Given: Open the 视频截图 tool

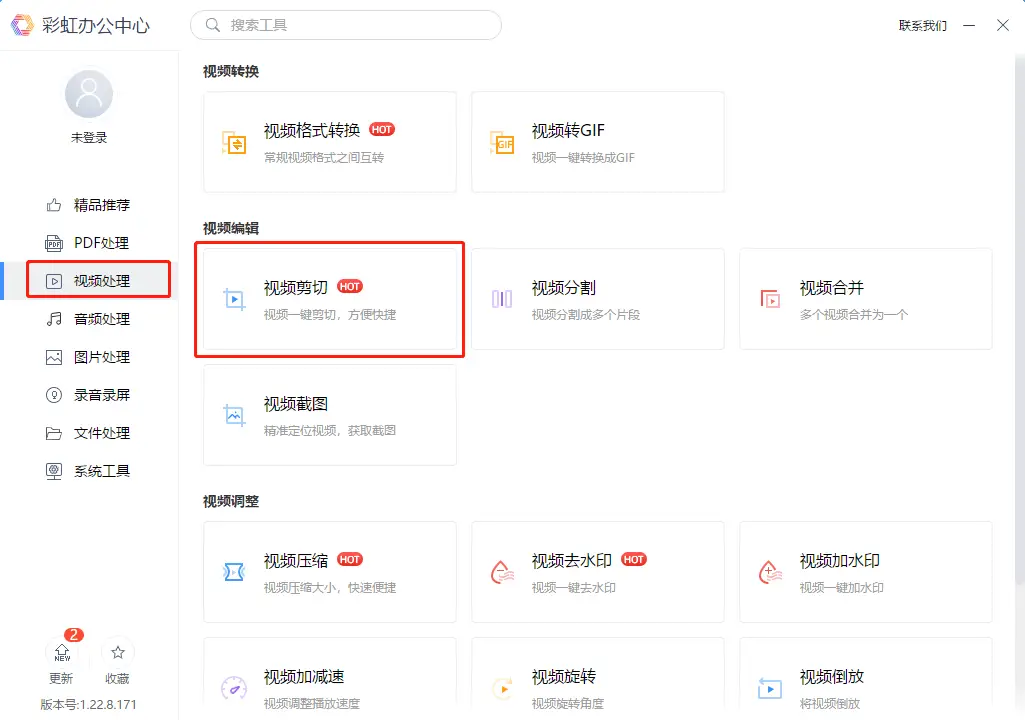Looking at the screenshot, I should 329,415.
